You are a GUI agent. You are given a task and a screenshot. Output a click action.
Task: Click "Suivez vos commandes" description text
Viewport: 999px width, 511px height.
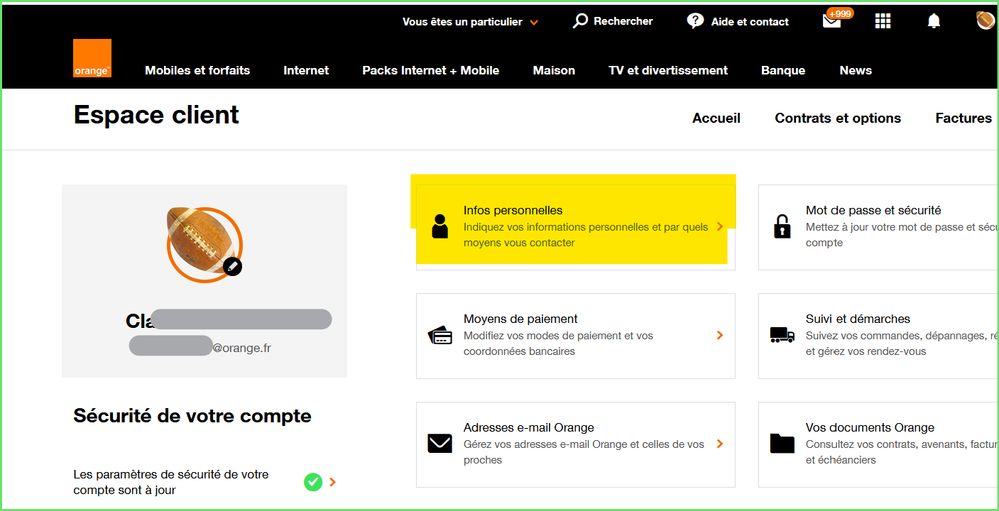[x=901, y=343]
